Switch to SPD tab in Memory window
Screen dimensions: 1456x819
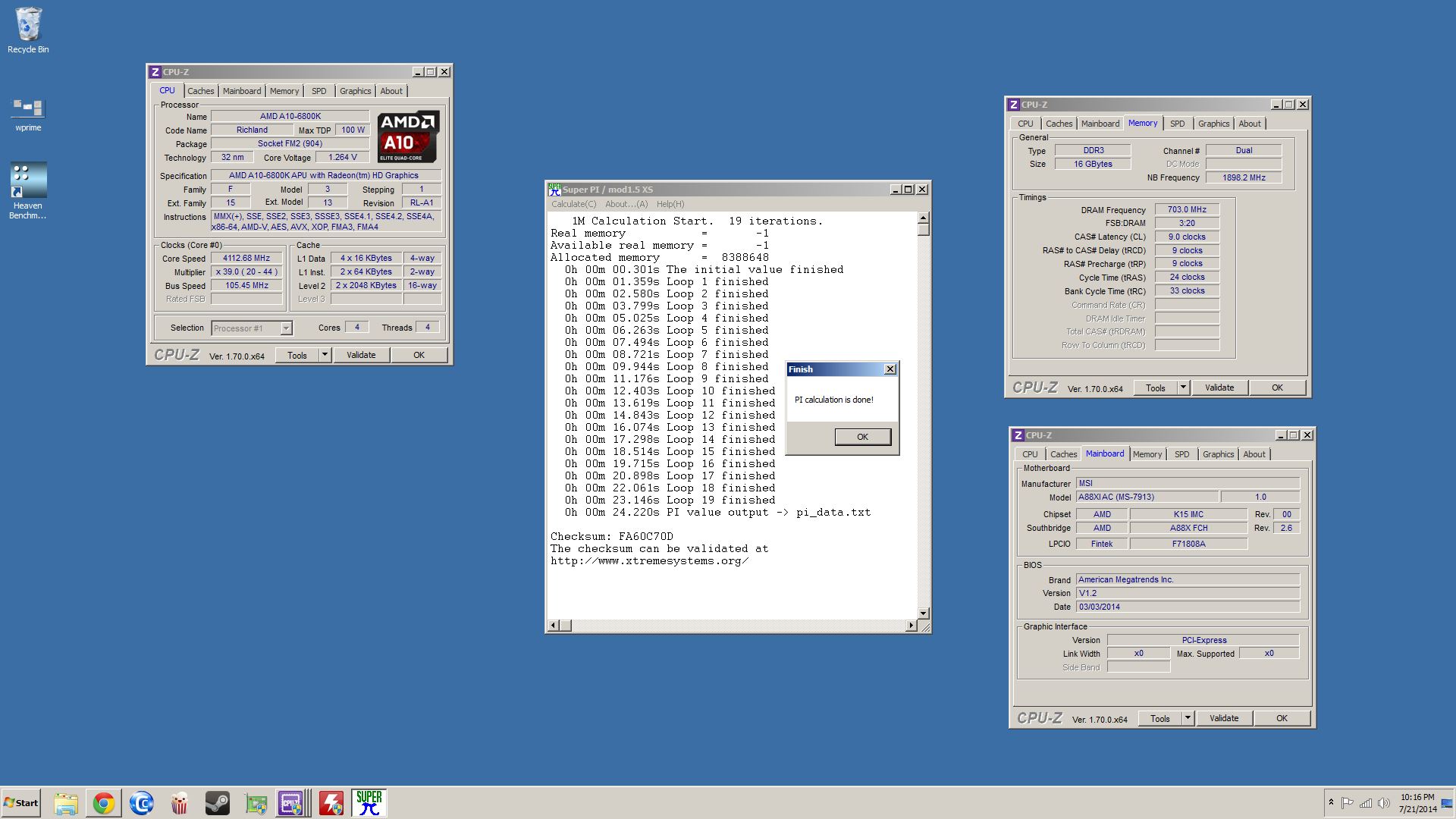click(x=1177, y=124)
